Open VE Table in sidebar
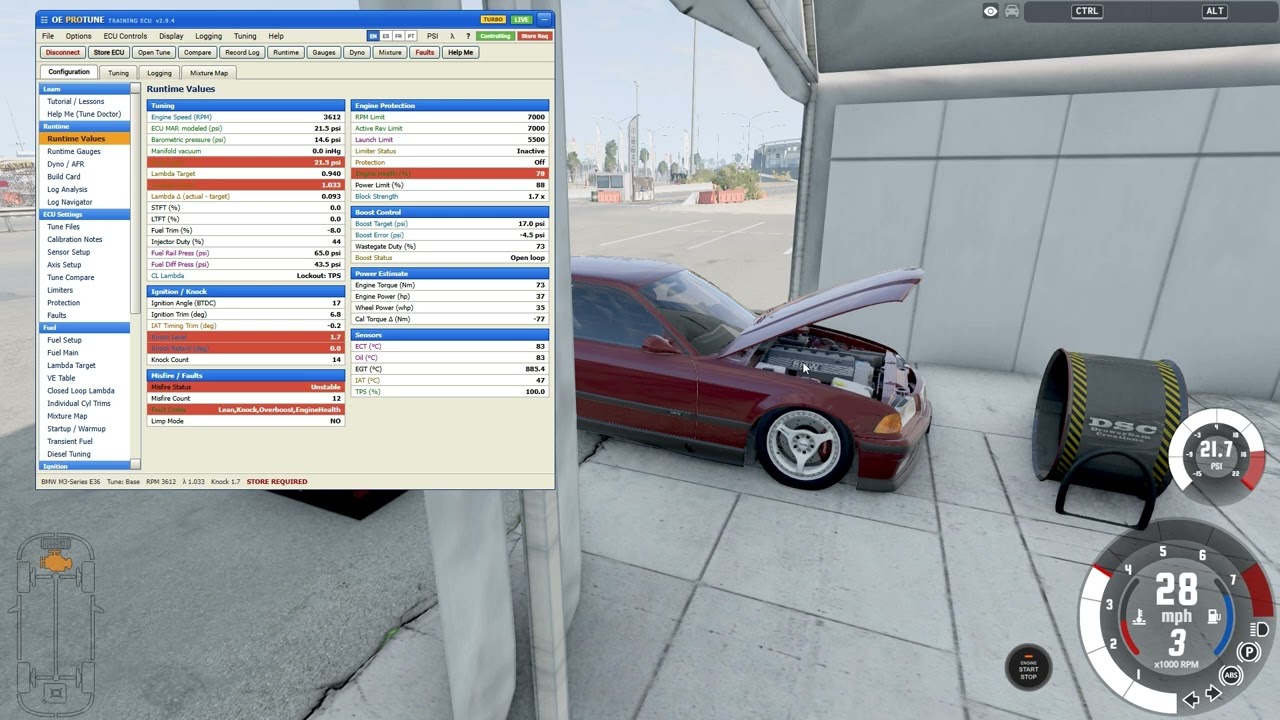This screenshot has height=720, width=1280. coord(61,378)
